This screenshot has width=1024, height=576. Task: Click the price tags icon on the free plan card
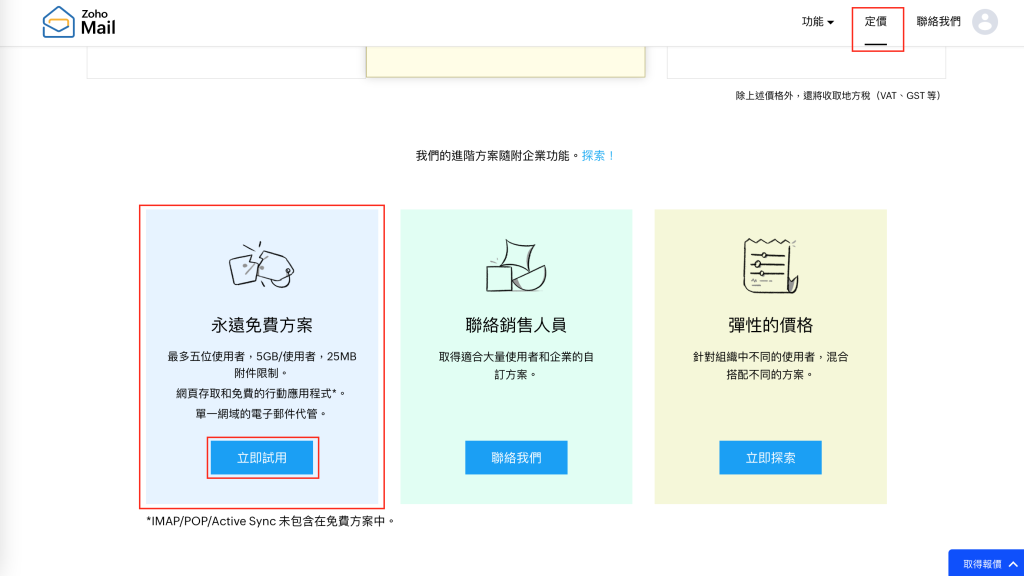[x=261, y=265]
